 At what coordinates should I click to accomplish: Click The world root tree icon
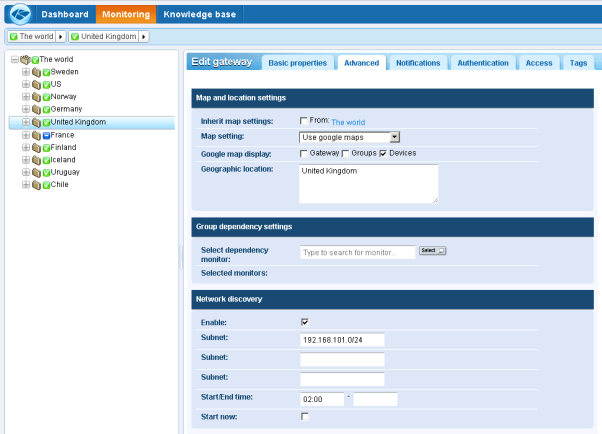(24, 60)
